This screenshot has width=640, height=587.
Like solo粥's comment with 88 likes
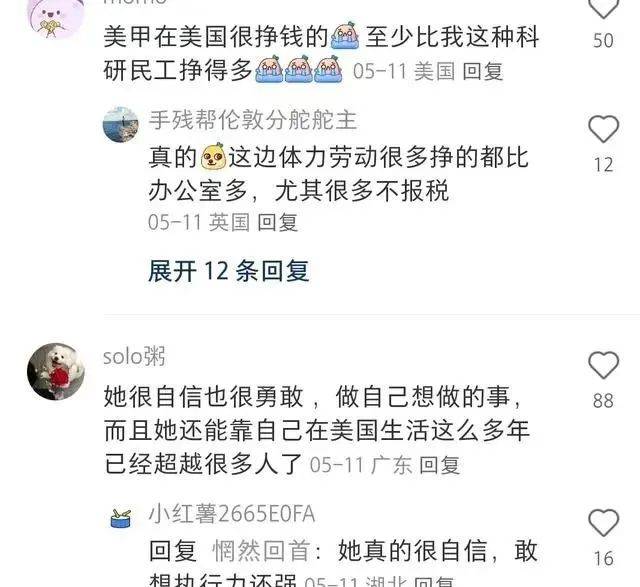point(603,365)
